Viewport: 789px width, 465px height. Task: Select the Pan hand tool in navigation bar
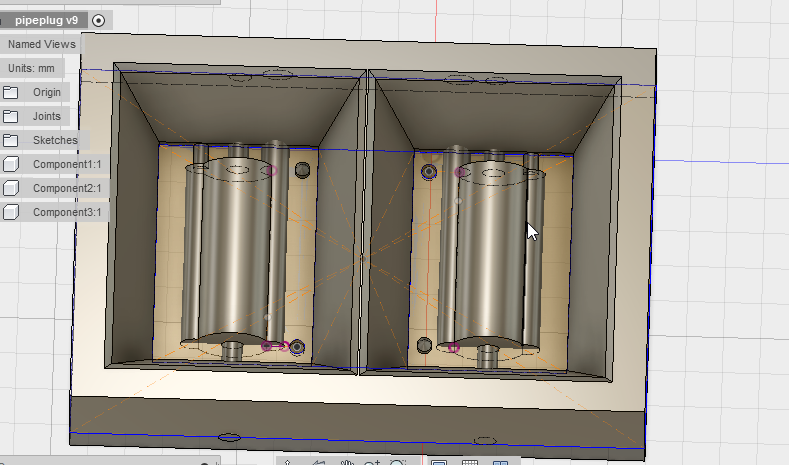[x=347, y=462]
